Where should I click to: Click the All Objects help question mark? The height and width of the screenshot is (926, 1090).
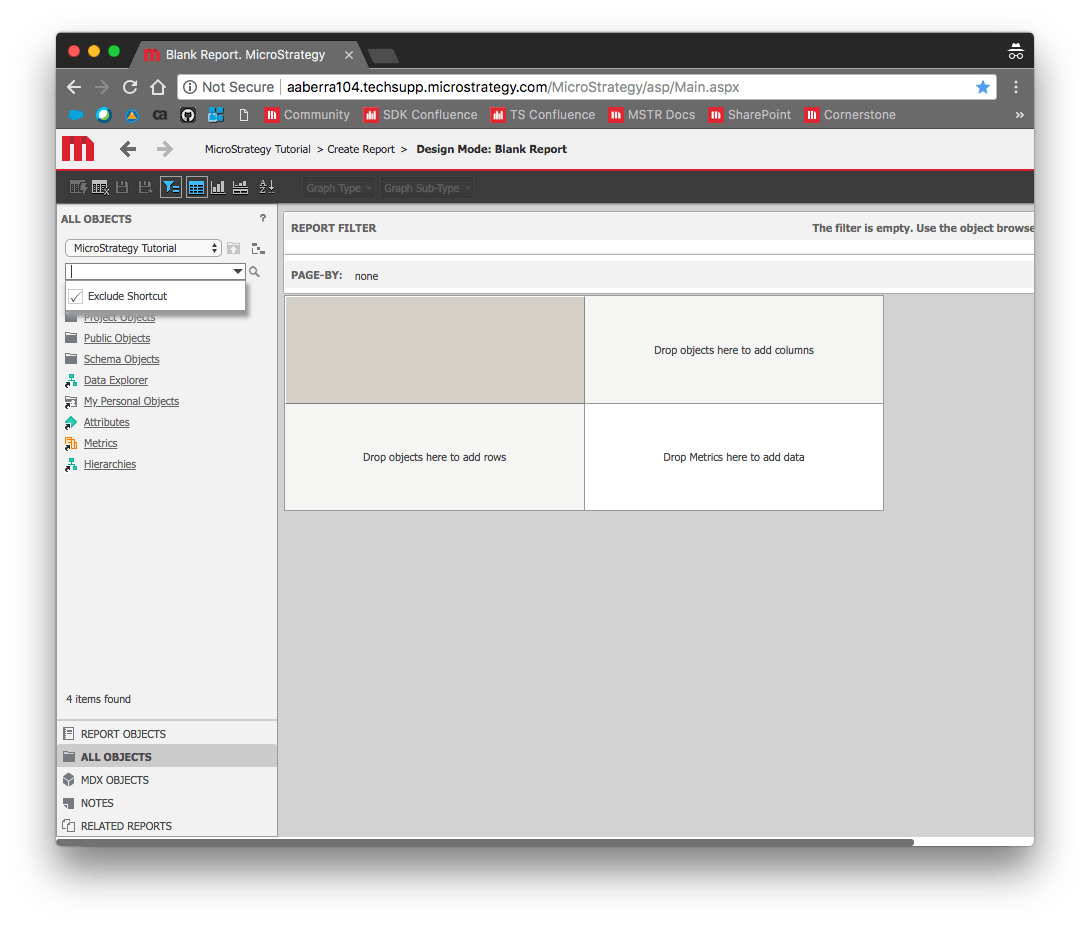(263, 218)
